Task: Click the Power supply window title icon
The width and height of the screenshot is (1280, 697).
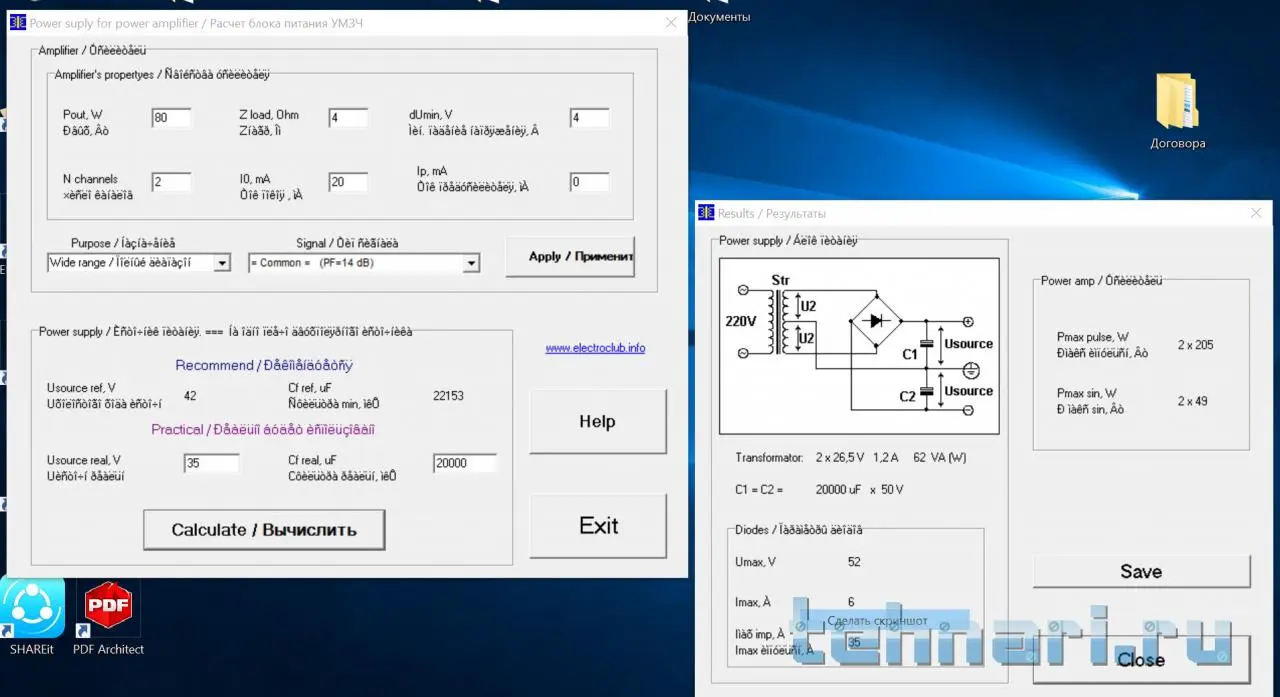Action: click(x=18, y=22)
